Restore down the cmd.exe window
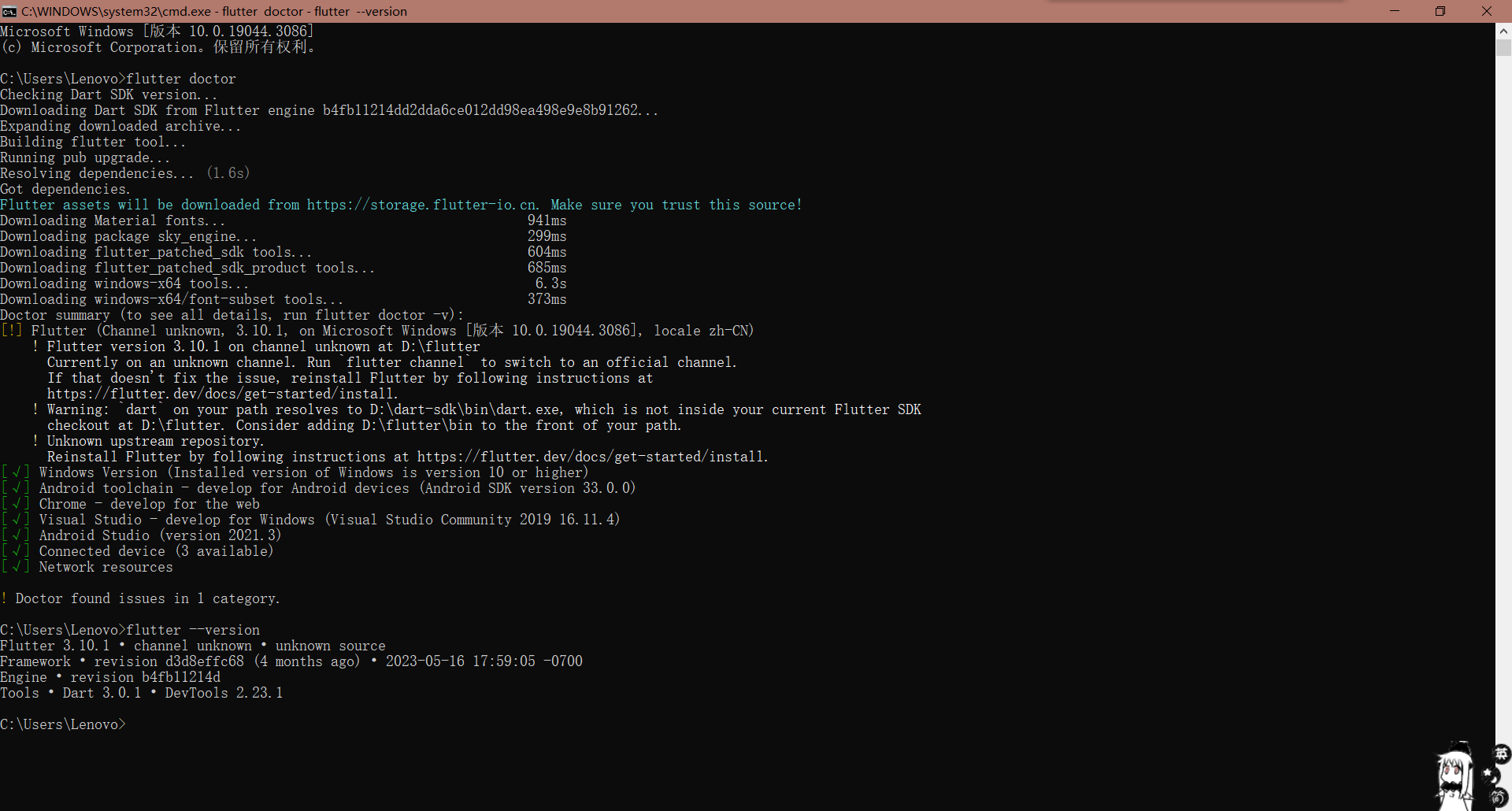The height and width of the screenshot is (811, 1512). coord(1440,11)
